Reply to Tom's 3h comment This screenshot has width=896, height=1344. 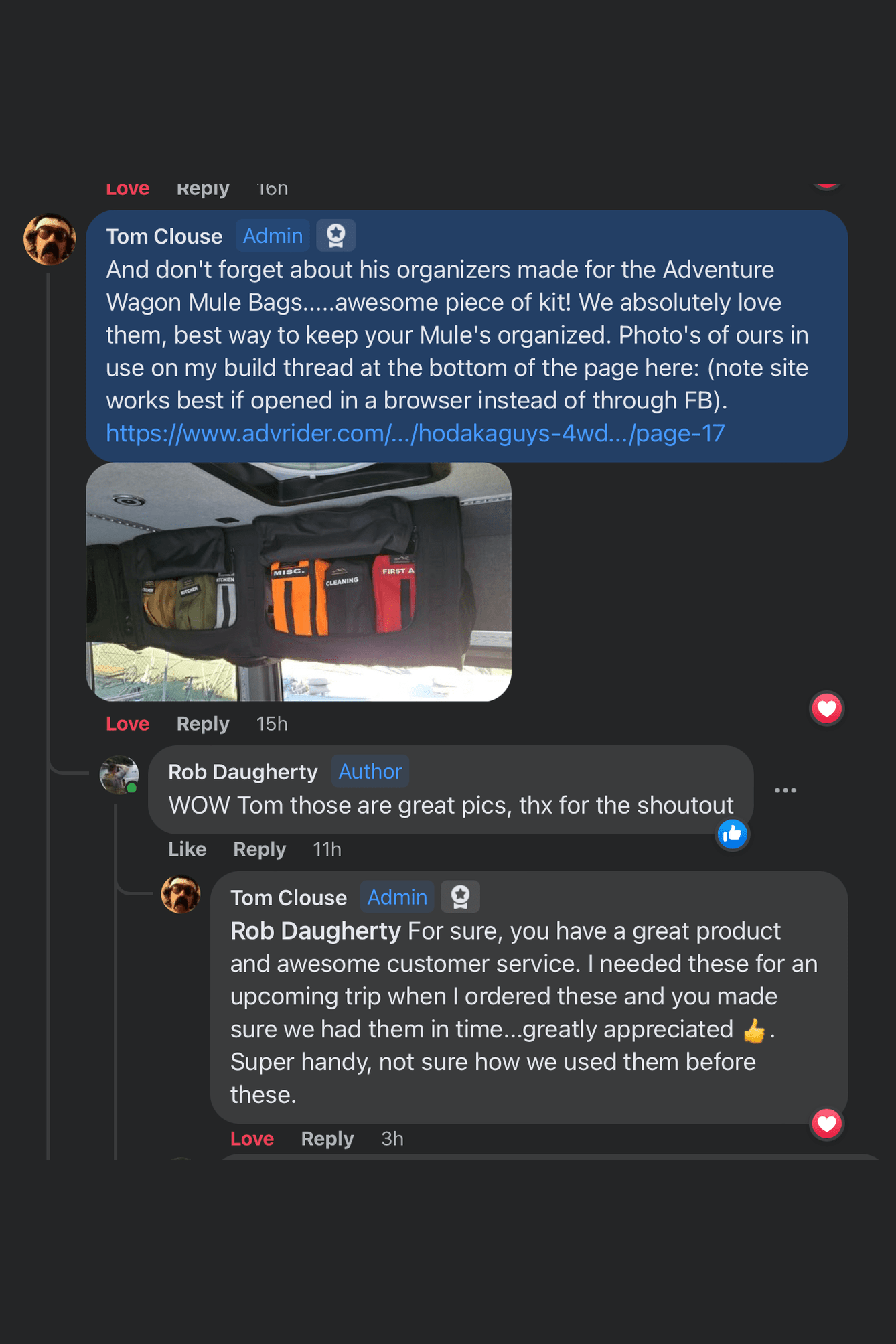click(327, 1139)
